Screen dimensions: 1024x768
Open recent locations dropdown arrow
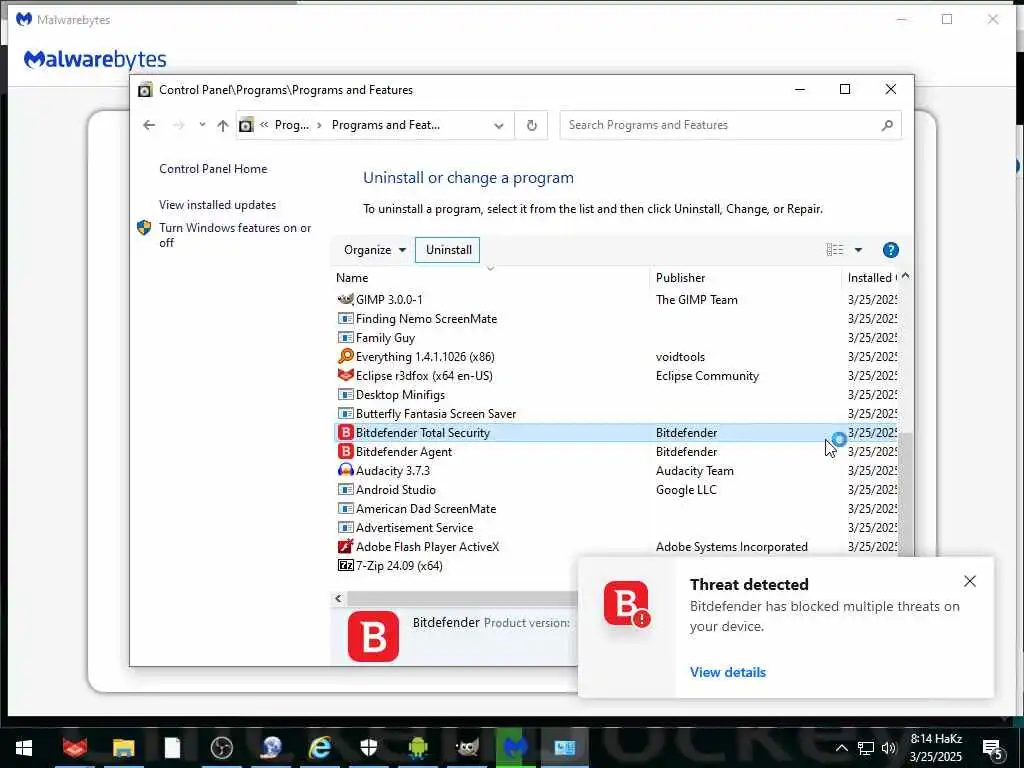[202, 125]
